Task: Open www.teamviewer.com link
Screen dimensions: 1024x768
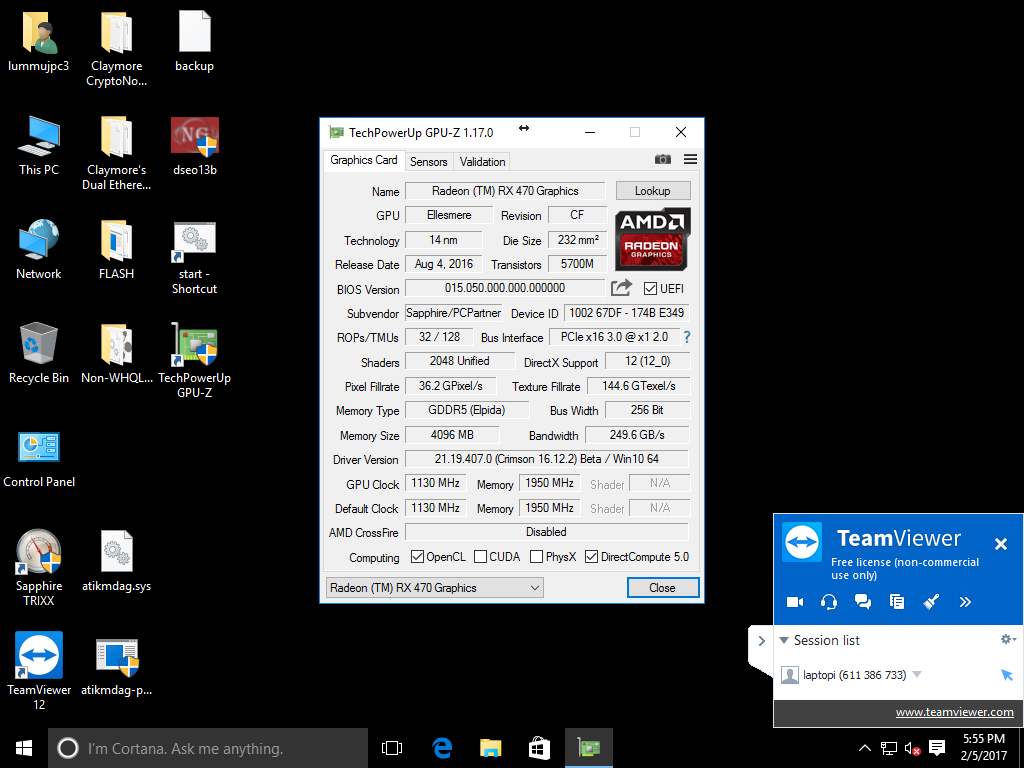Action: 954,712
